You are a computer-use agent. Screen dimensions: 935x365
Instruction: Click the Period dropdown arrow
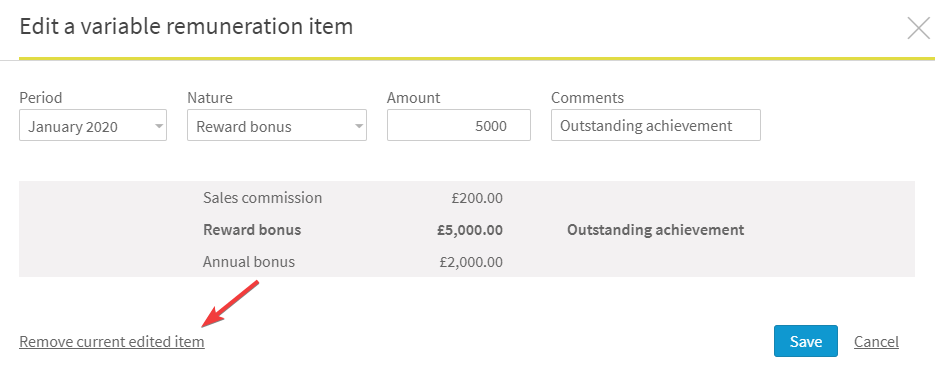tap(159, 126)
